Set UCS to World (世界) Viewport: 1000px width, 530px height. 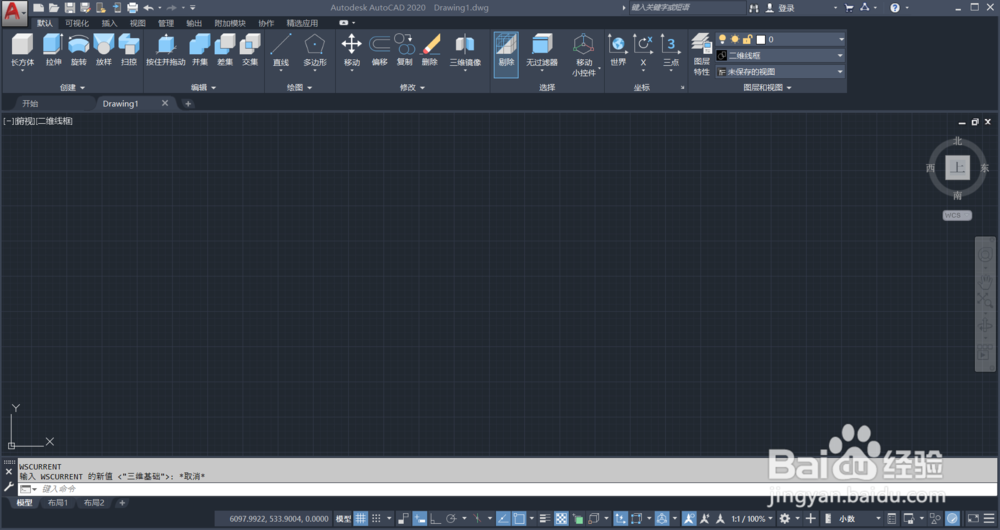(617, 50)
